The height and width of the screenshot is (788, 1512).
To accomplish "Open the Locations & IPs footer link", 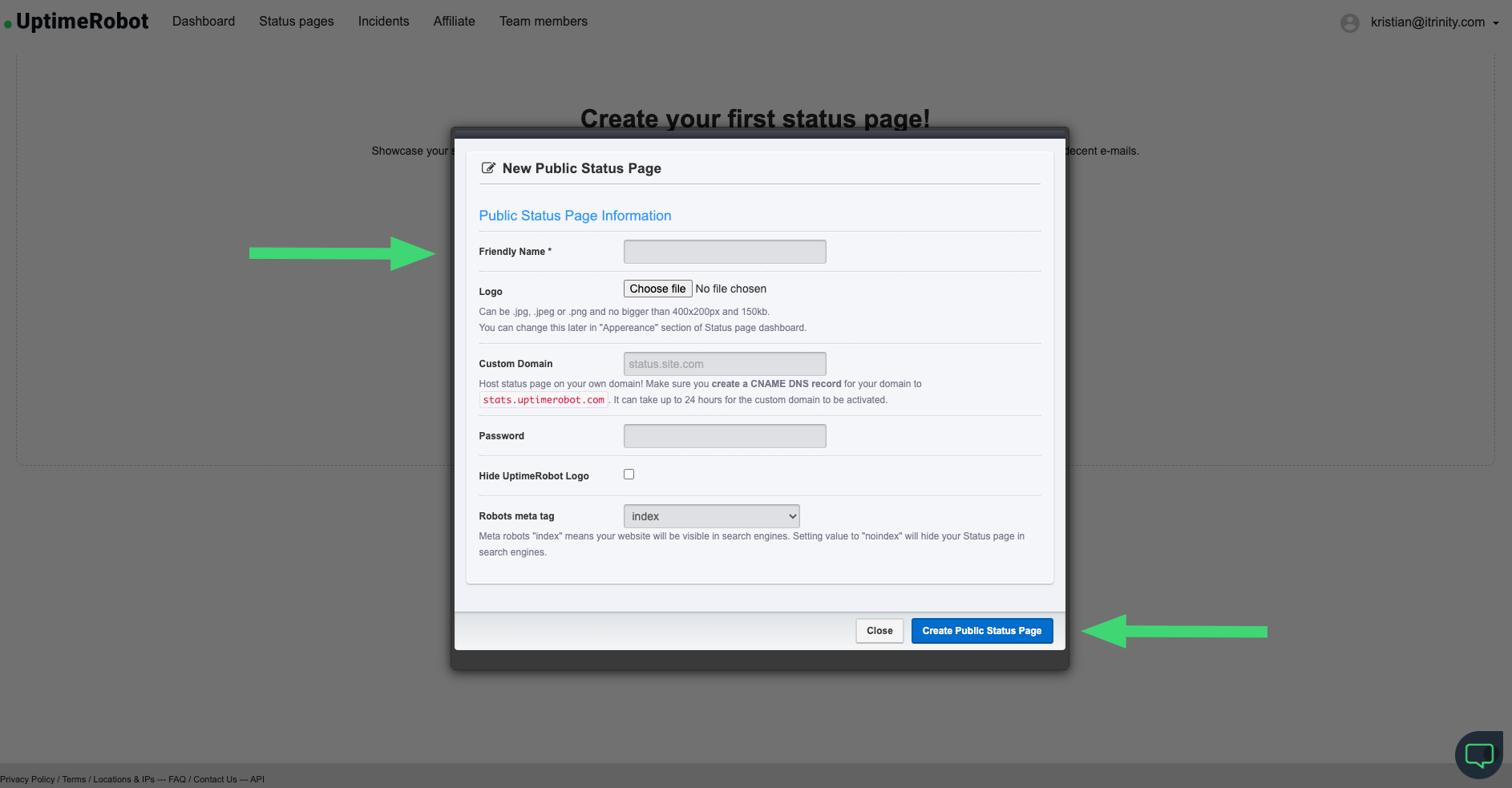I will point(124,779).
